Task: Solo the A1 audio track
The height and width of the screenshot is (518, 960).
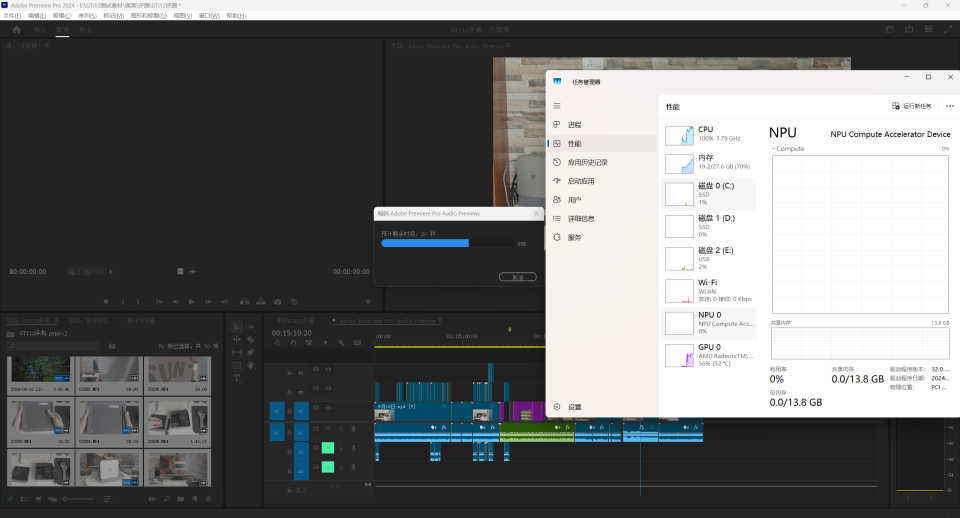Action: 341,429
